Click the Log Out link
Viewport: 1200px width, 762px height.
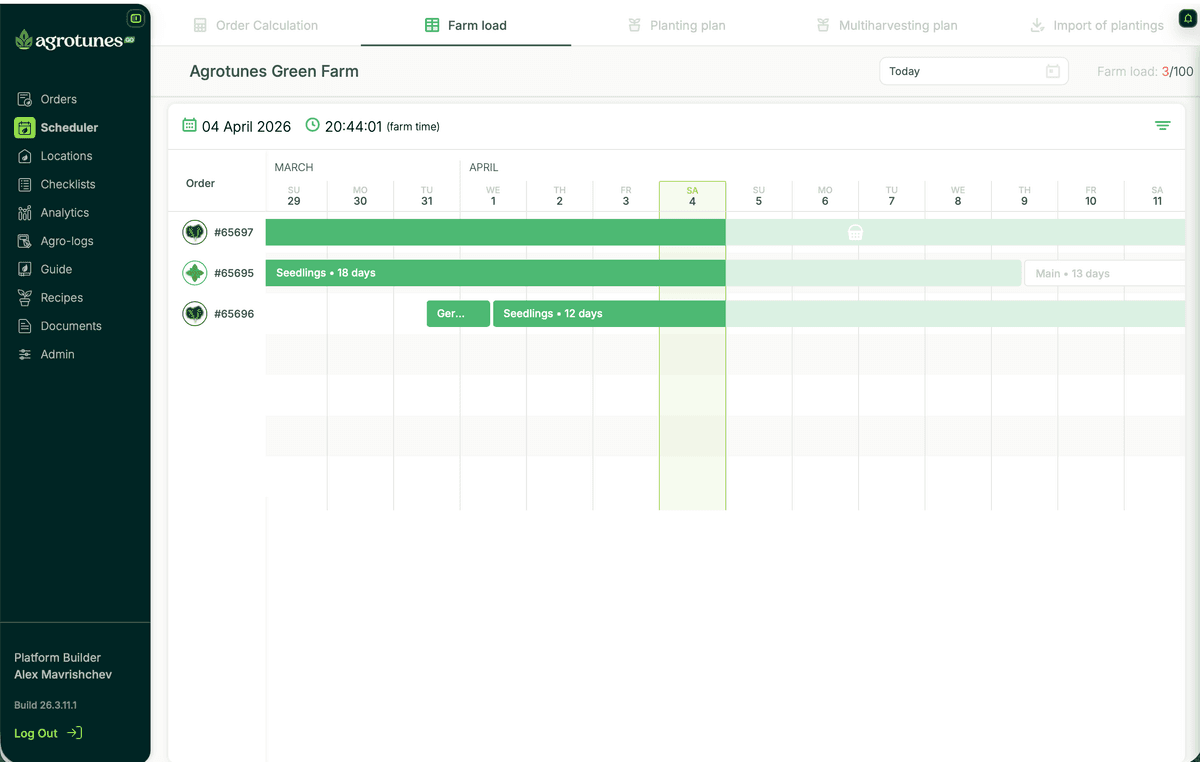(x=36, y=733)
